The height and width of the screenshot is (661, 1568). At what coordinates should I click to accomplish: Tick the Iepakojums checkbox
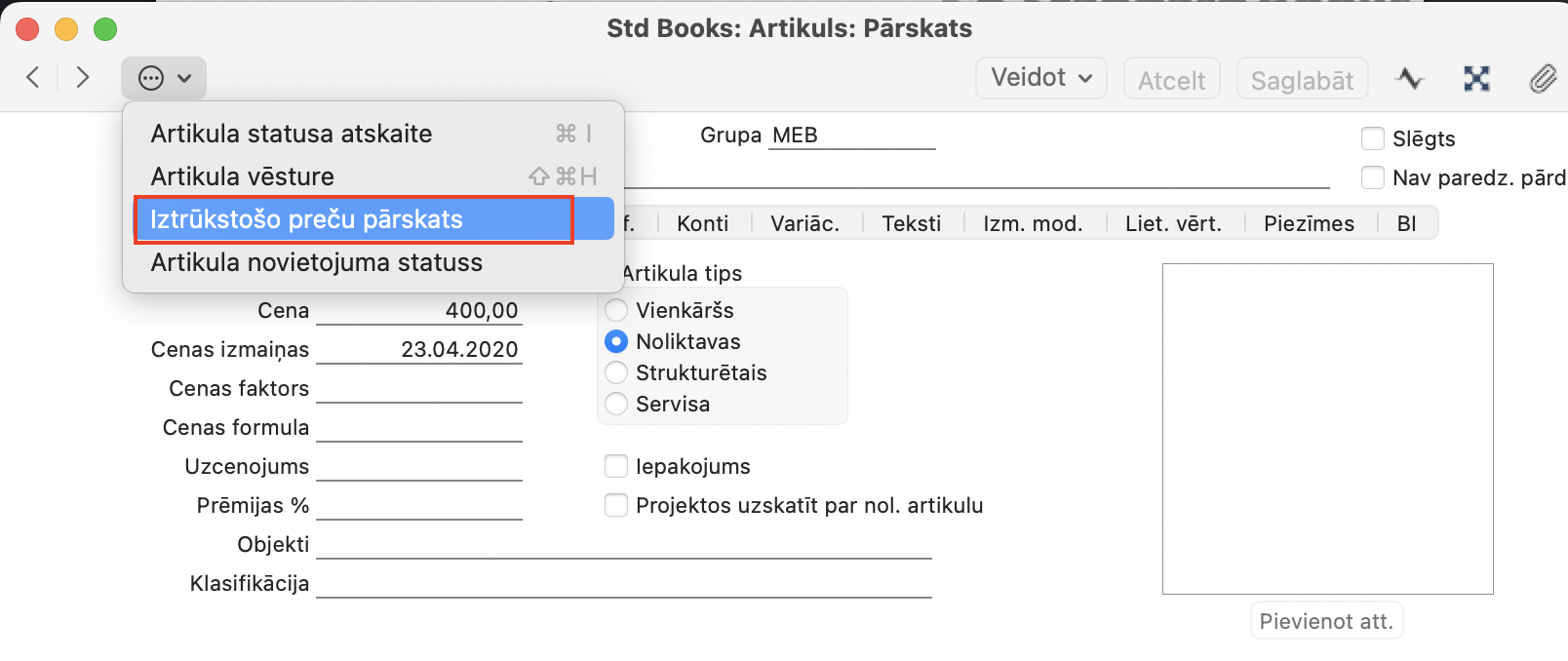(x=616, y=466)
